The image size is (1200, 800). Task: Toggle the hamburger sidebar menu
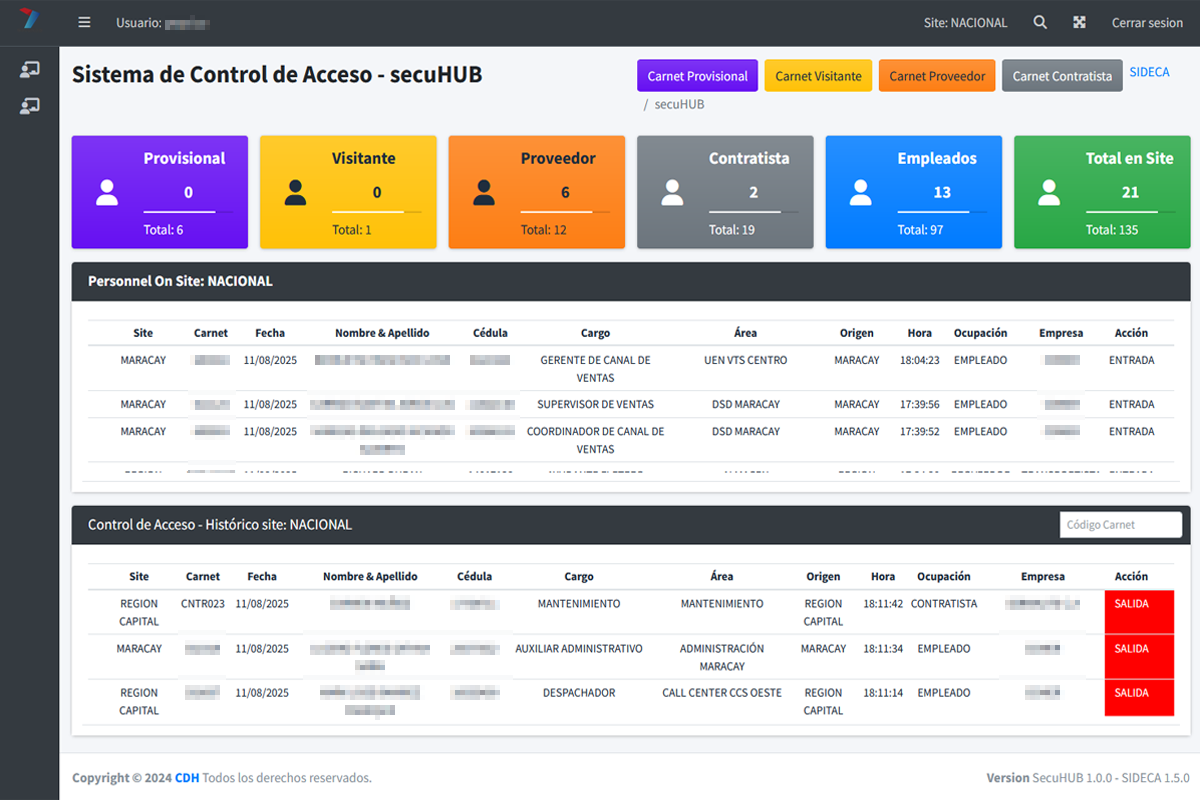tap(84, 23)
